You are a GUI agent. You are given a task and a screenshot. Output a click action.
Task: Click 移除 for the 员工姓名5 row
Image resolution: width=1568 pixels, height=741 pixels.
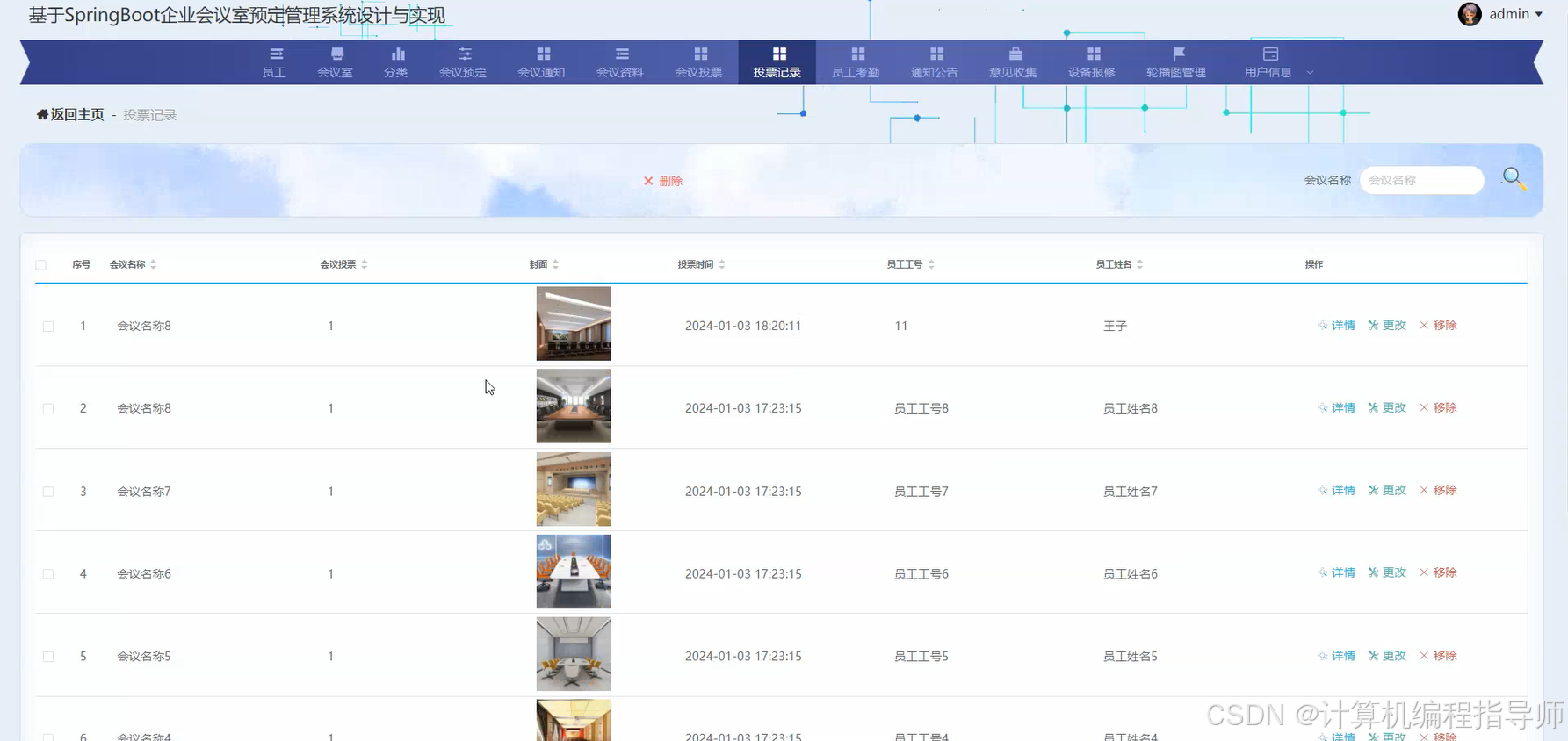(1438, 656)
